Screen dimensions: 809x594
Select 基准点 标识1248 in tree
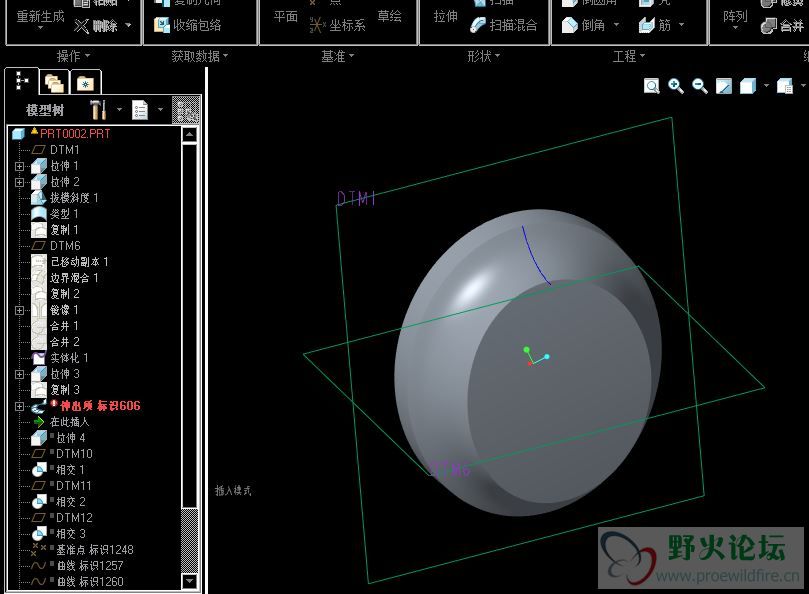[x=94, y=550]
